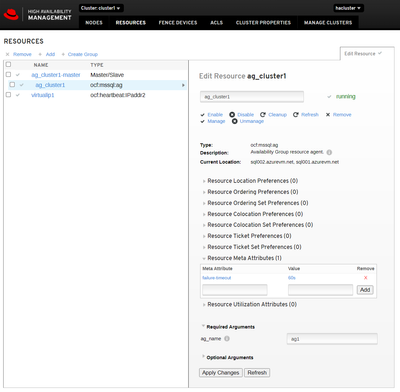Collapse Resource Meta Attributes section

click(x=242, y=258)
